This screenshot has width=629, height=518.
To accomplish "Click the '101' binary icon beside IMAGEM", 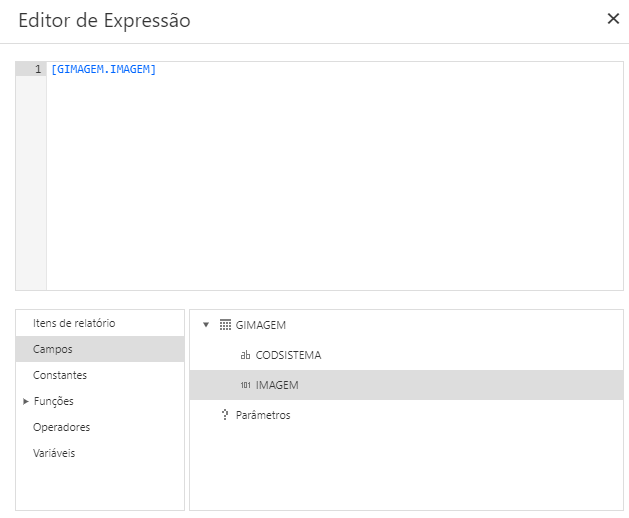I will (x=245, y=385).
